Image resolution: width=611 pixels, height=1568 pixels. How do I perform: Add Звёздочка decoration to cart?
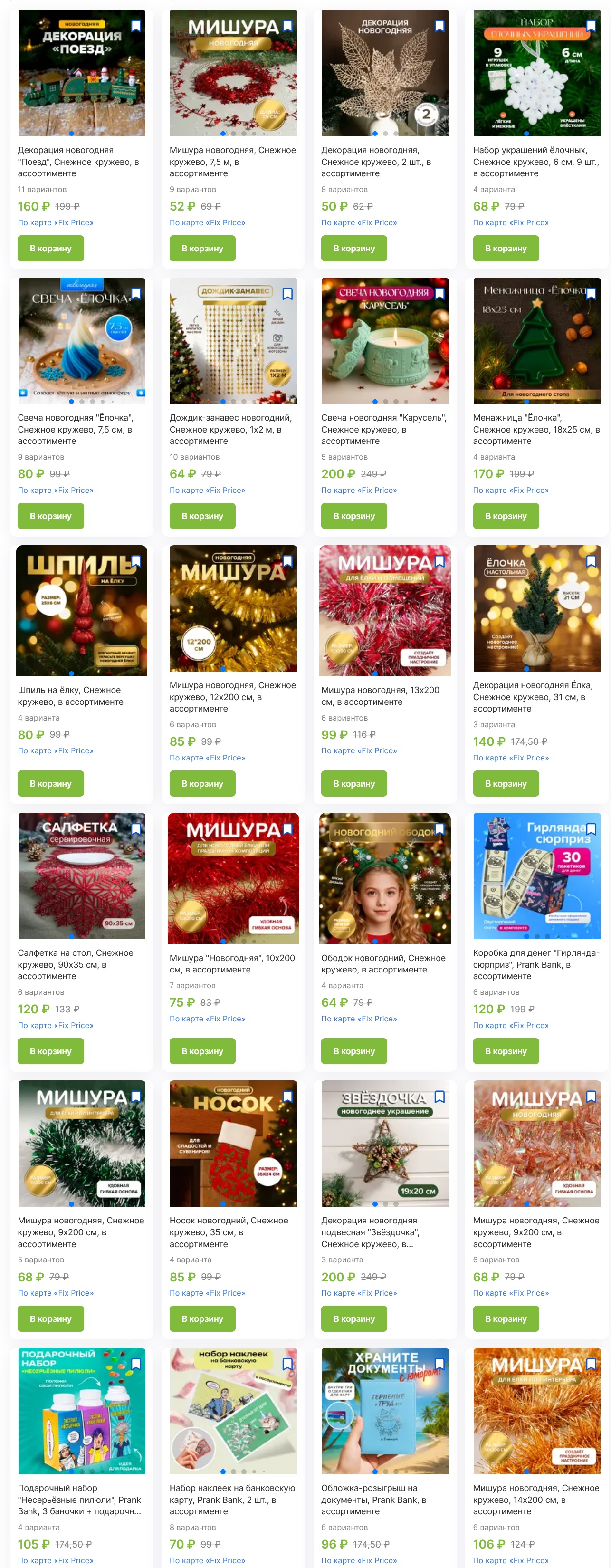point(353,1318)
